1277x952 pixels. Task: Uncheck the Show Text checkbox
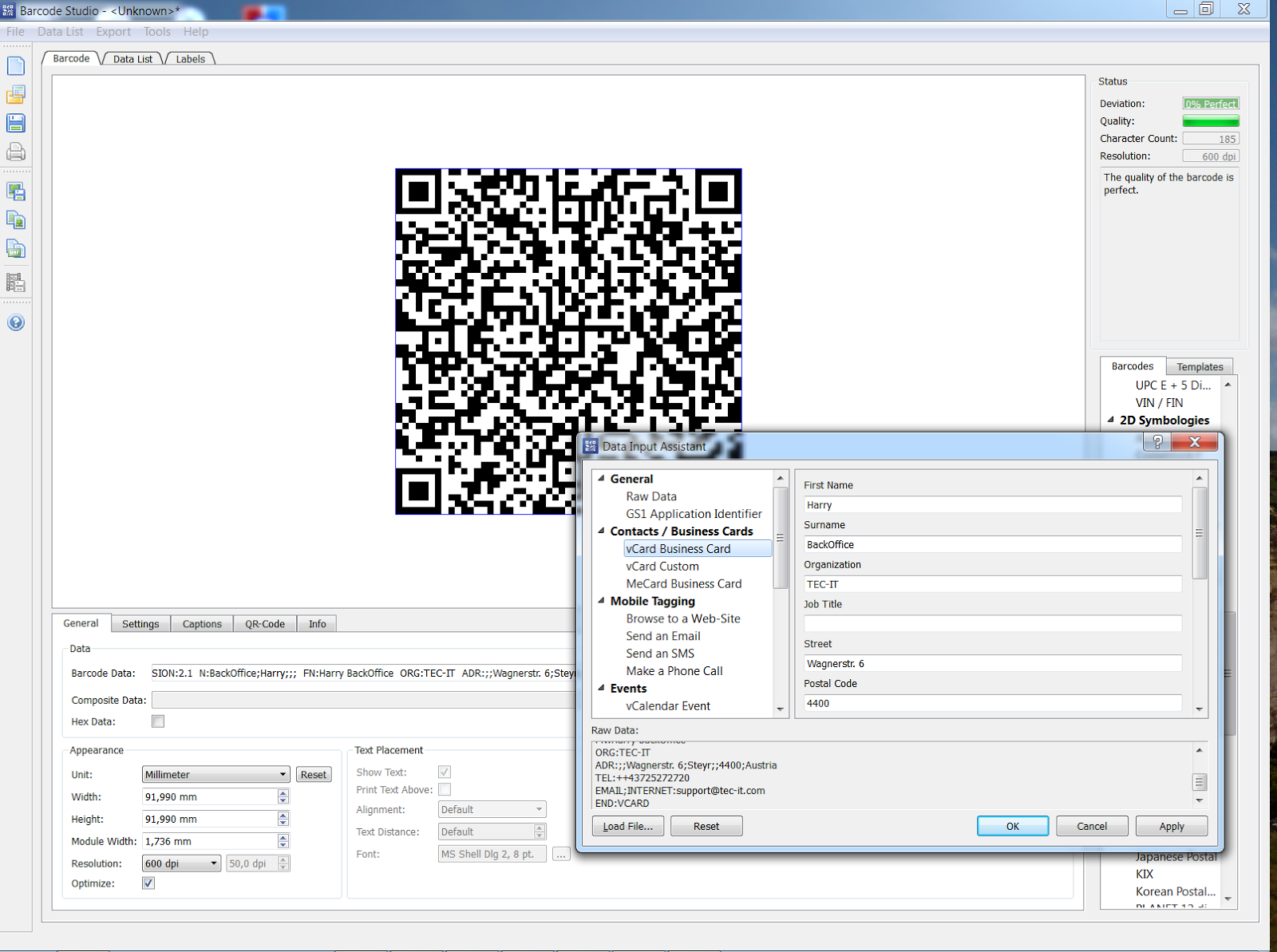coord(444,772)
